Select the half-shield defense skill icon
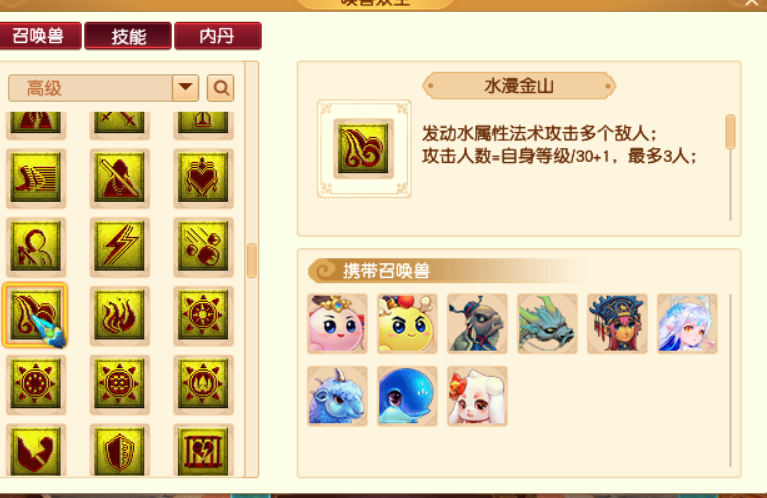767x498 pixels. 119,451
